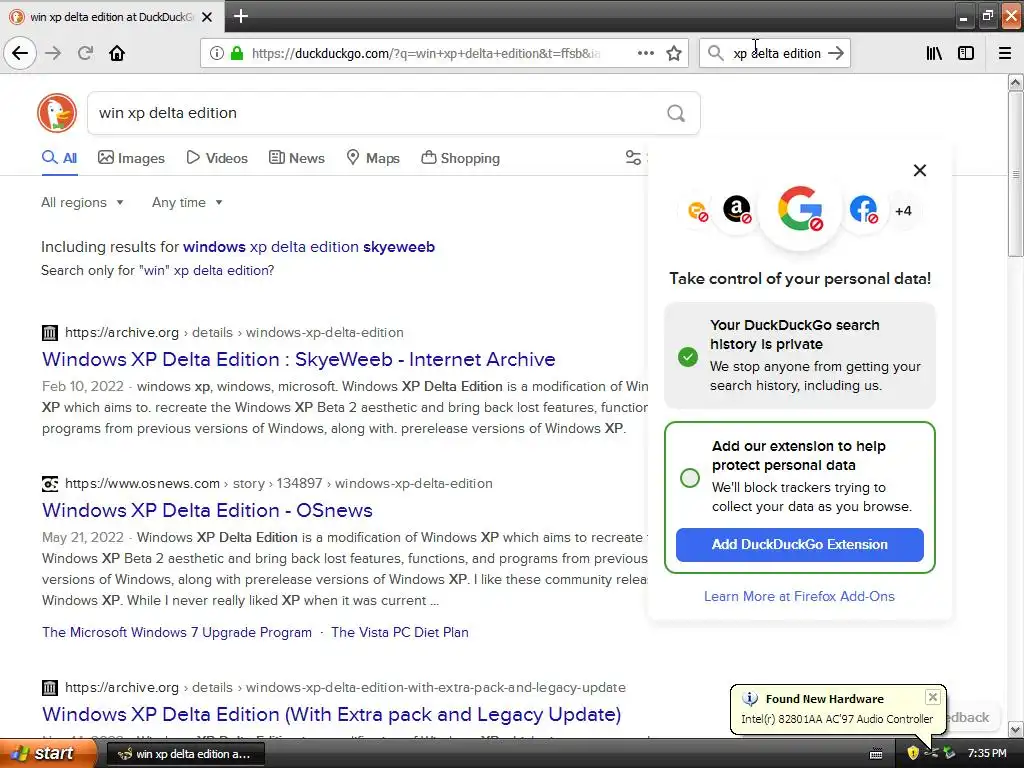This screenshot has width=1024, height=768.
Task: Click windows xp delta edition skyeweeb suggestion
Action: [309, 247]
